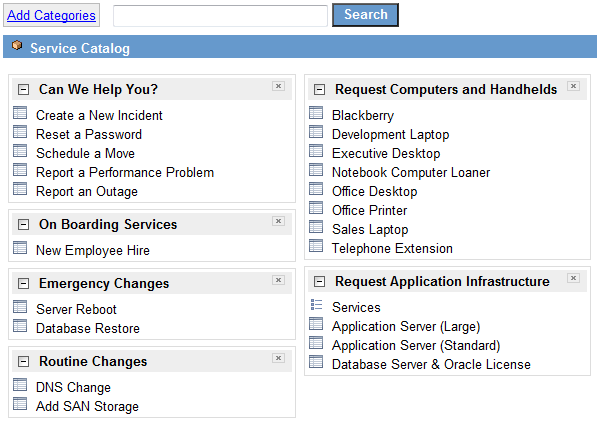Open Reset a Password
This screenshot has width=597, height=425.
click(x=89, y=134)
